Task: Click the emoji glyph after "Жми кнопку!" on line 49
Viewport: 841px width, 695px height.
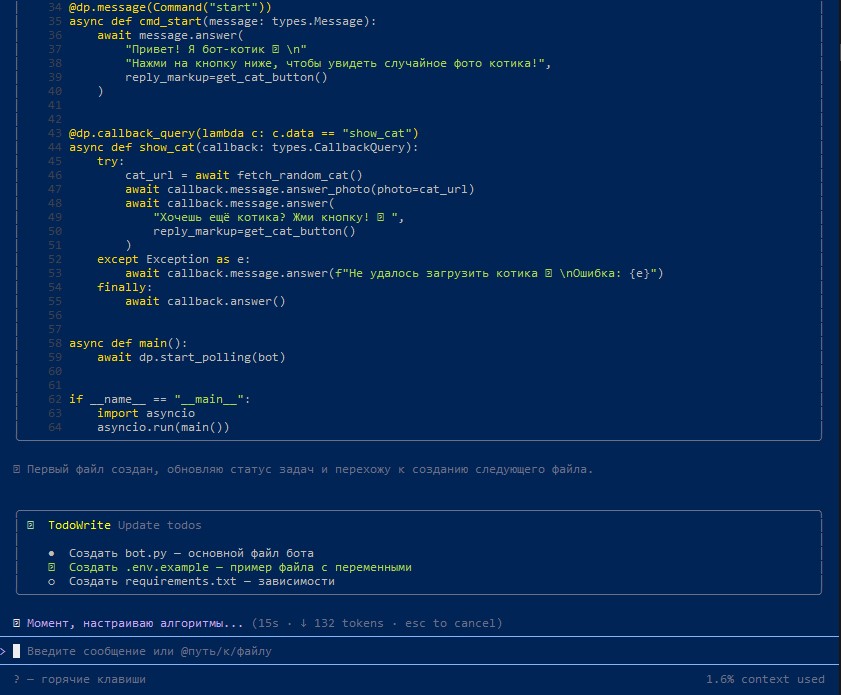Action: pos(381,217)
